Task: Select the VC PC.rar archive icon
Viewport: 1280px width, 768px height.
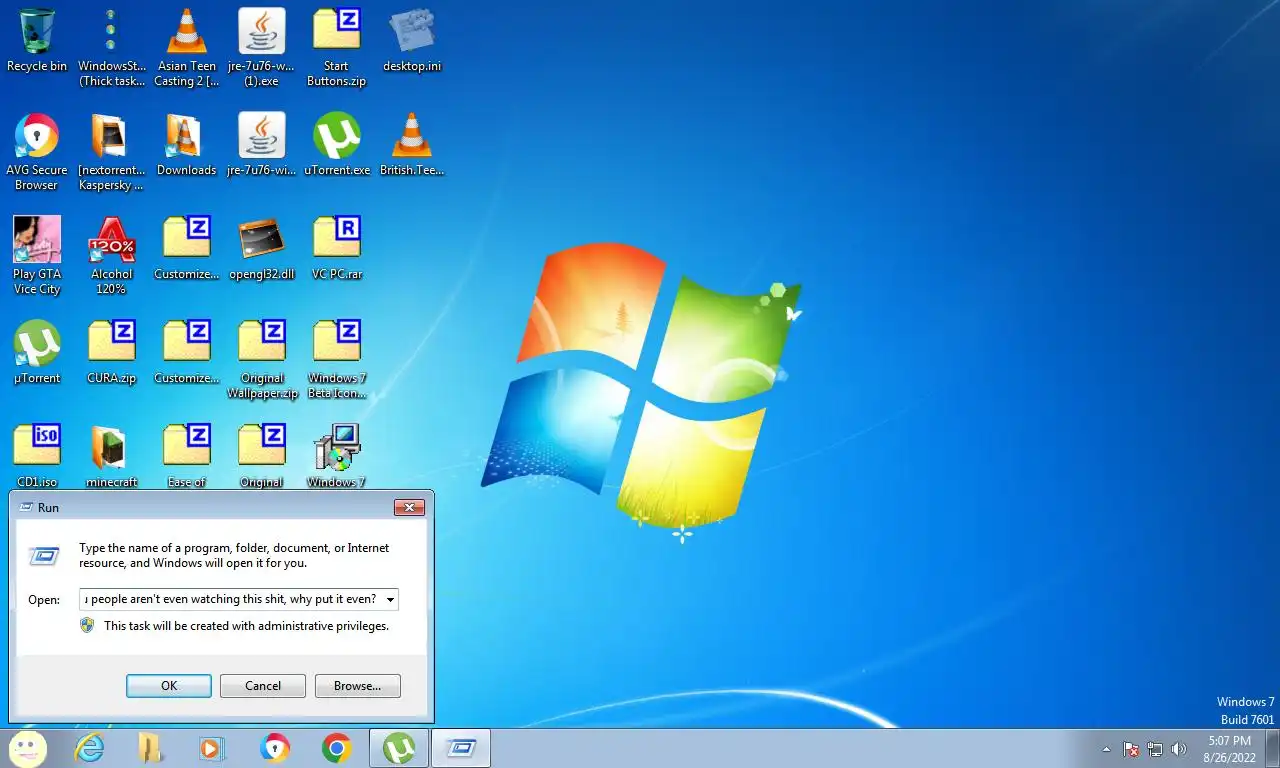Action: coord(337,249)
